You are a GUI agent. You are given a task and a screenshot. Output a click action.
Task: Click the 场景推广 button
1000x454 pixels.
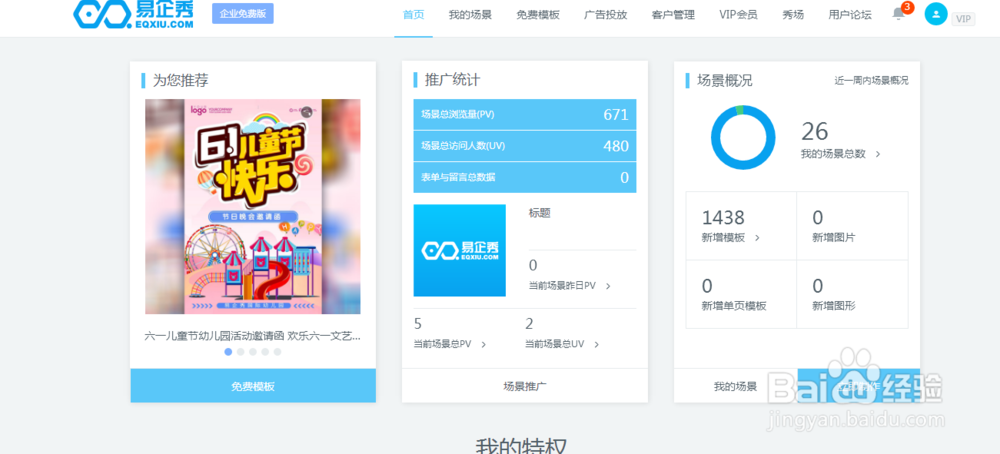(x=525, y=386)
